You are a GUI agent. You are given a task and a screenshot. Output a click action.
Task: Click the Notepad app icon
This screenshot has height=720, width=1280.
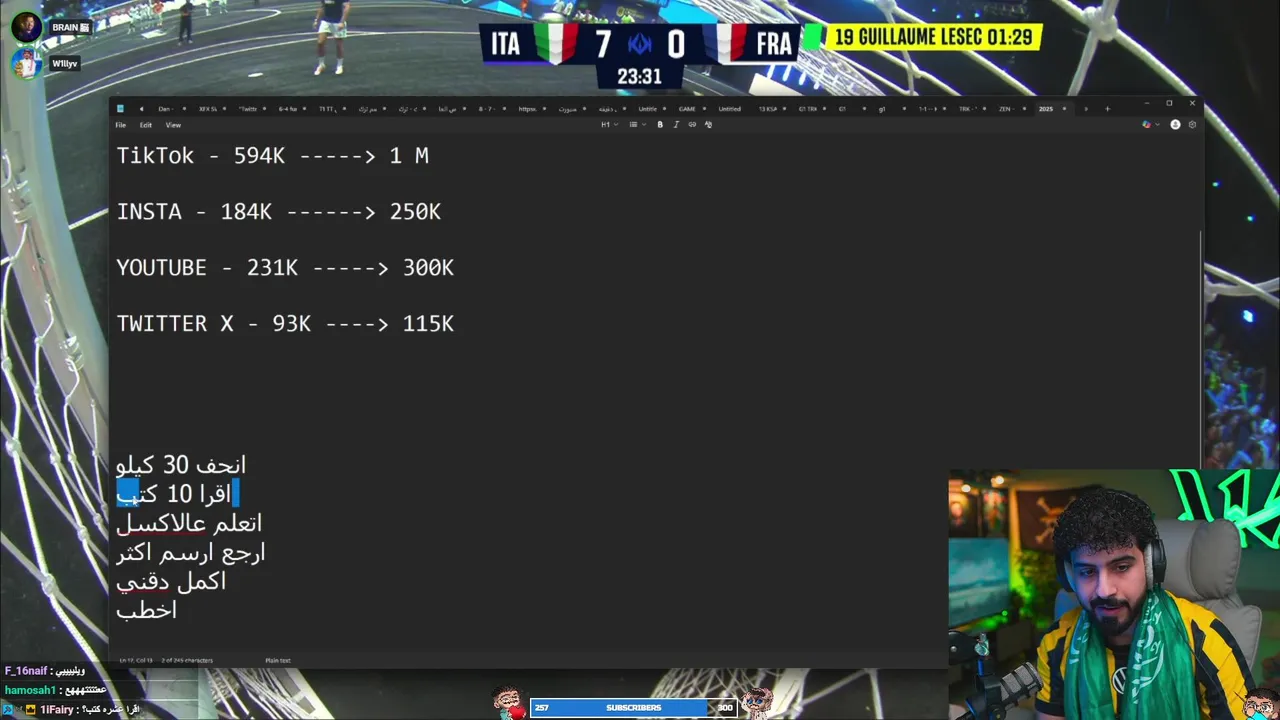[x=120, y=108]
